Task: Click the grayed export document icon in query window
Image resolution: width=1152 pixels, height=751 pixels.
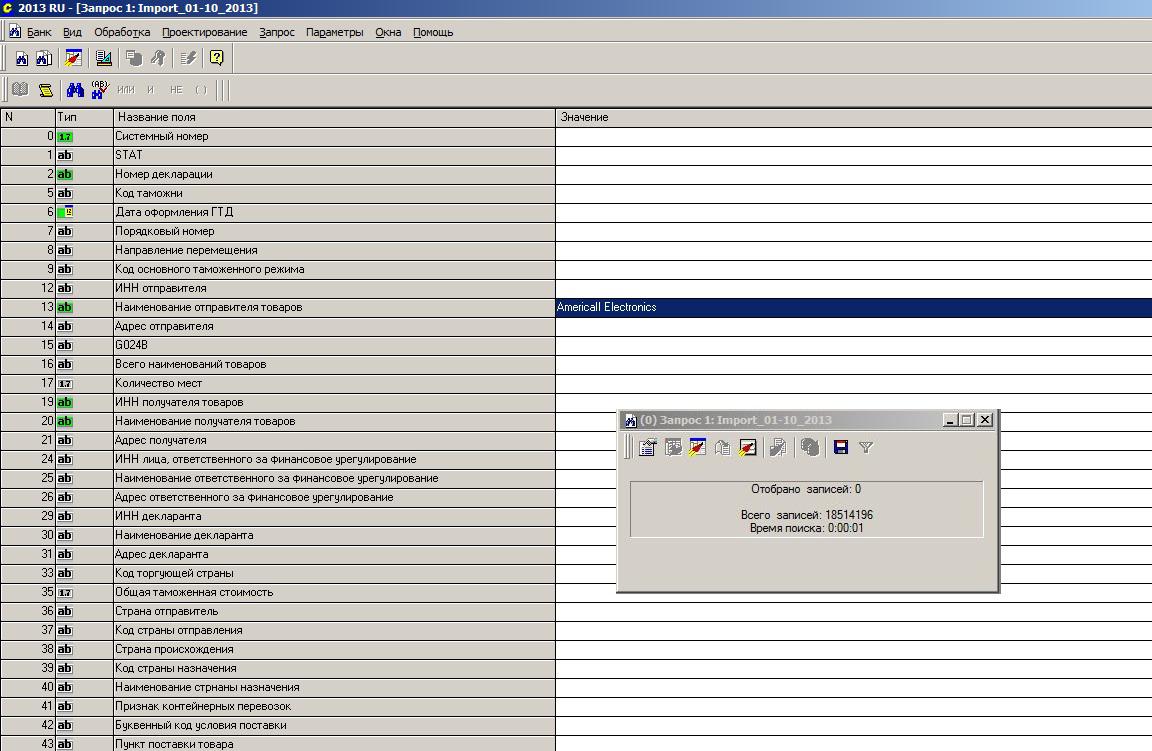Action: 778,448
